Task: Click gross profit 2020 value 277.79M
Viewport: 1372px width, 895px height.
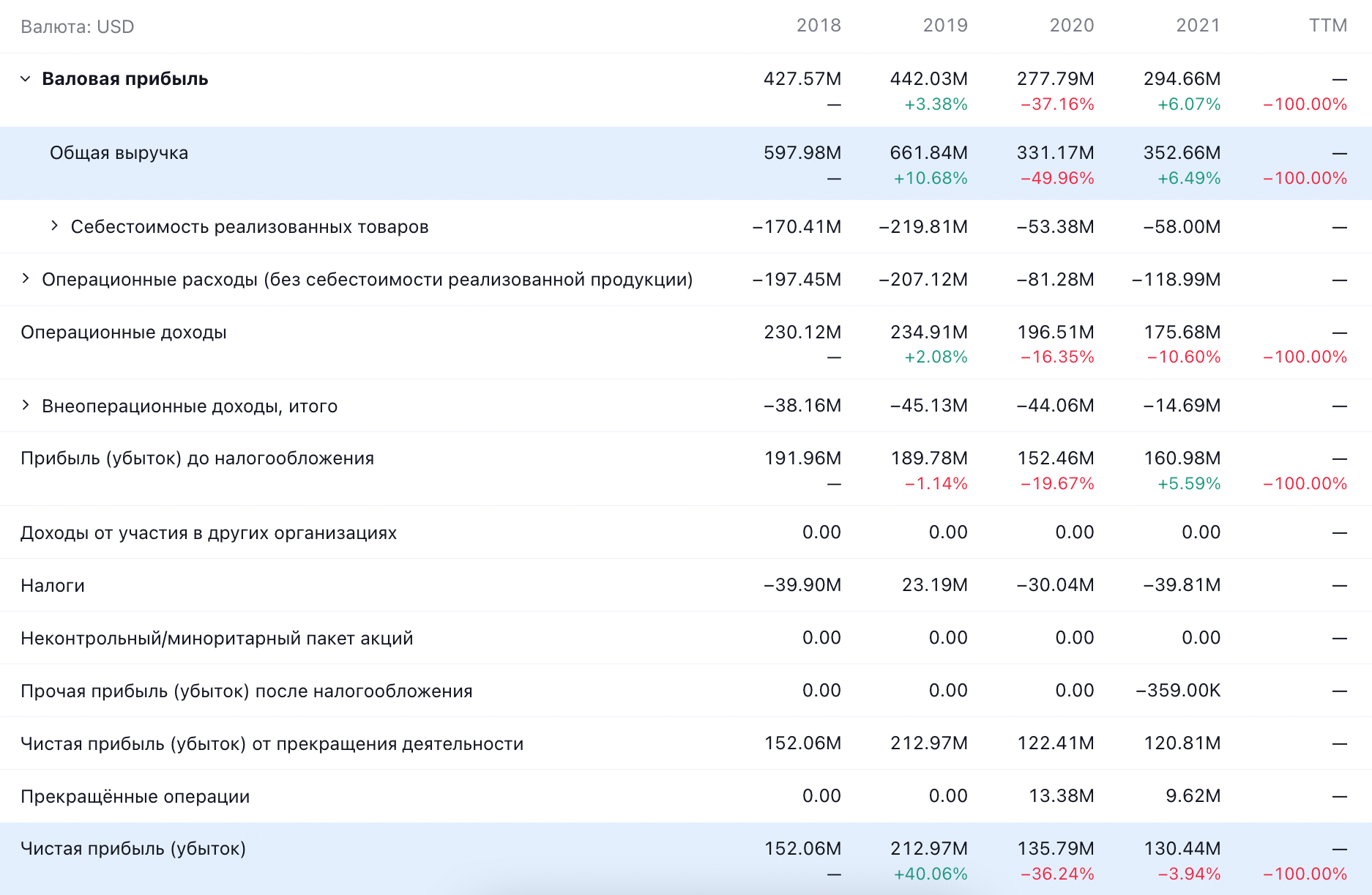Action: [x=1056, y=78]
